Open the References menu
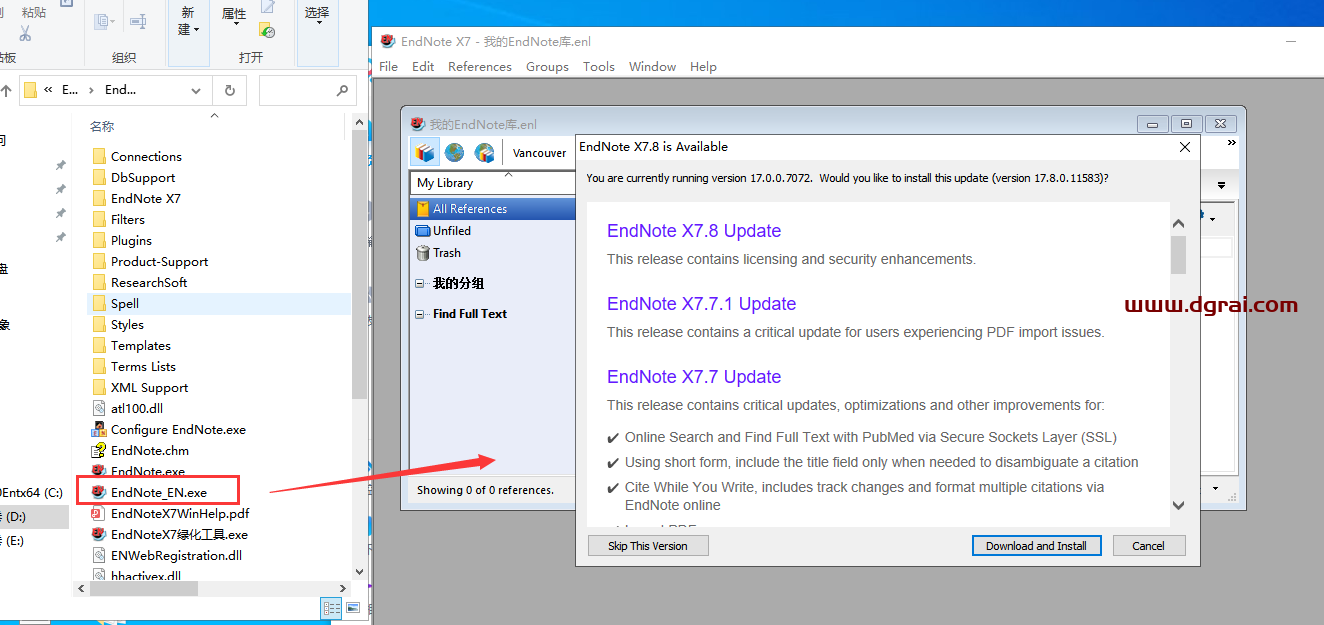Image resolution: width=1324 pixels, height=625 pixels. coord(480,66)
